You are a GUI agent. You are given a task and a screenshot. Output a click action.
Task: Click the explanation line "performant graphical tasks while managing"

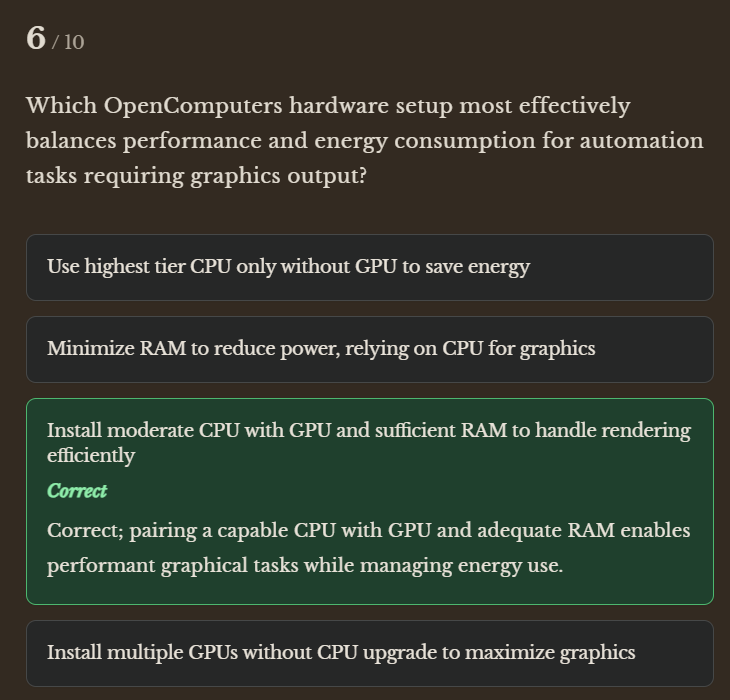tap(304, 566)
